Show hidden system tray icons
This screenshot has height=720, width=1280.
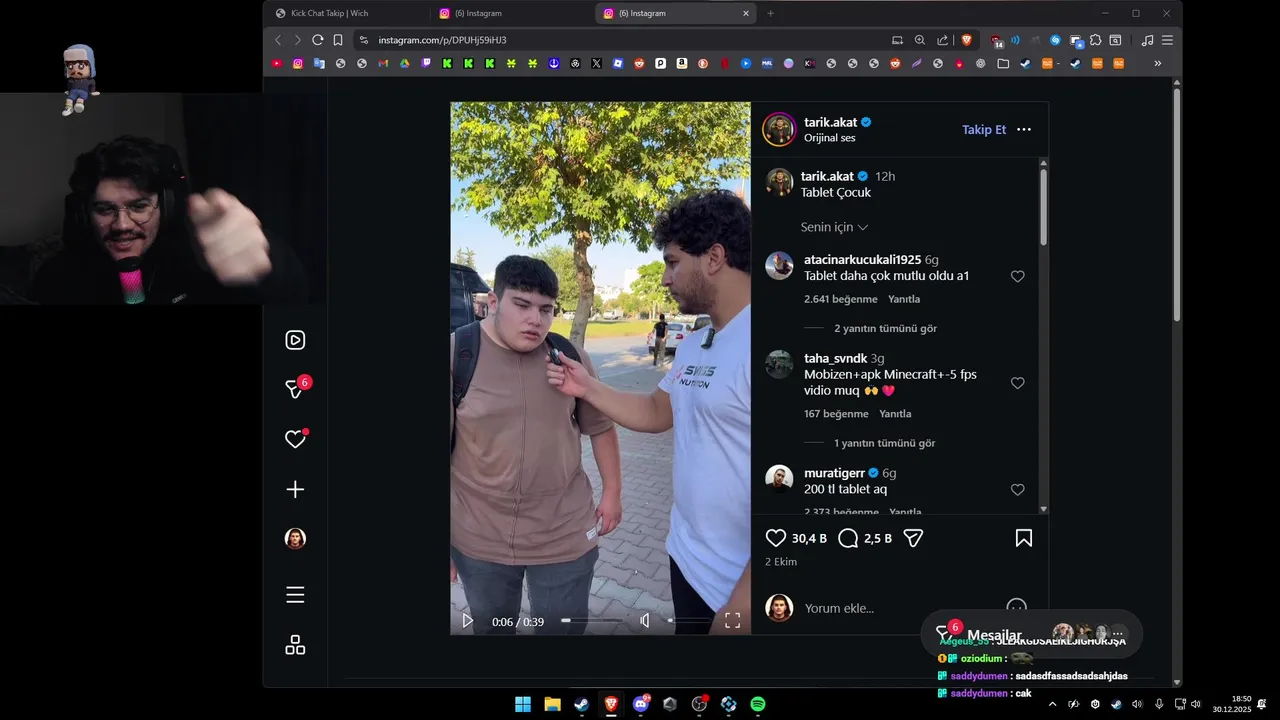pyautogui.click(x=1052, y=704)
